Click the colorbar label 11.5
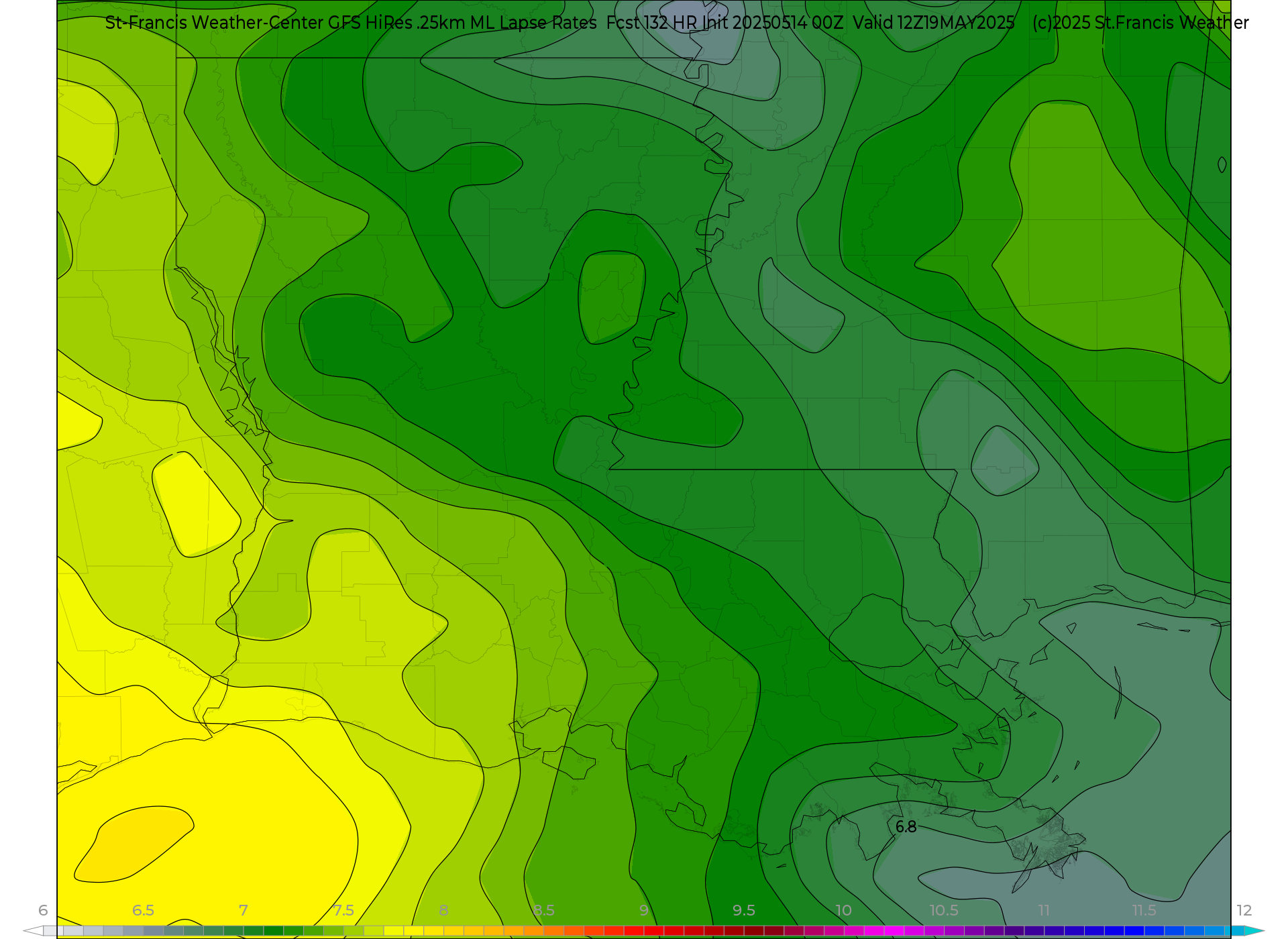The height and width of the screenshot is (939, 1288). click(x=1144, y=910)
